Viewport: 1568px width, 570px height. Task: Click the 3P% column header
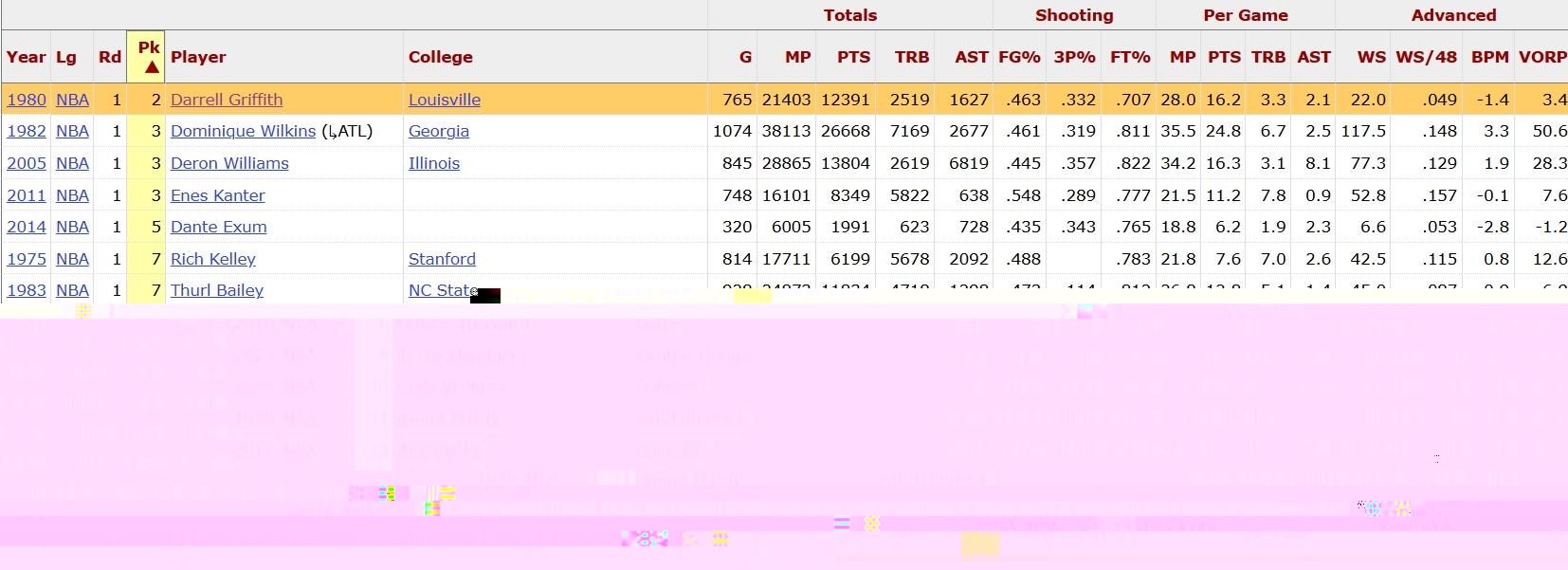coord(1074,57)
